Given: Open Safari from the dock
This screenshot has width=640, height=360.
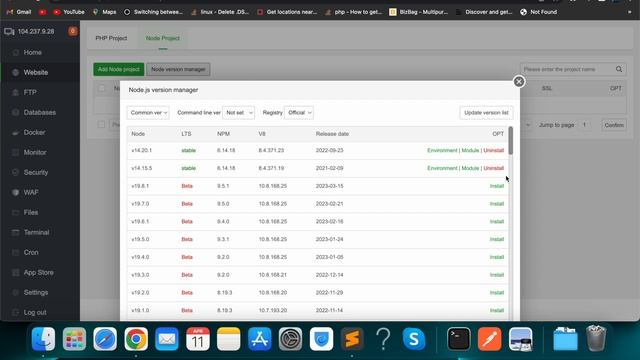Looking at the screenshot, I should (105, 339).
